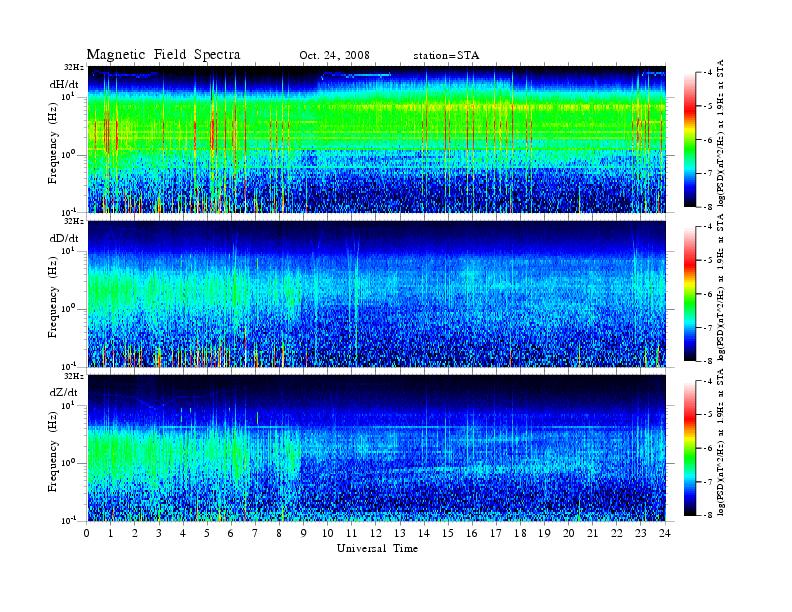Click hour "2" on the time axis
This screenshot has height=612, width=792.
tap(135, 534)
